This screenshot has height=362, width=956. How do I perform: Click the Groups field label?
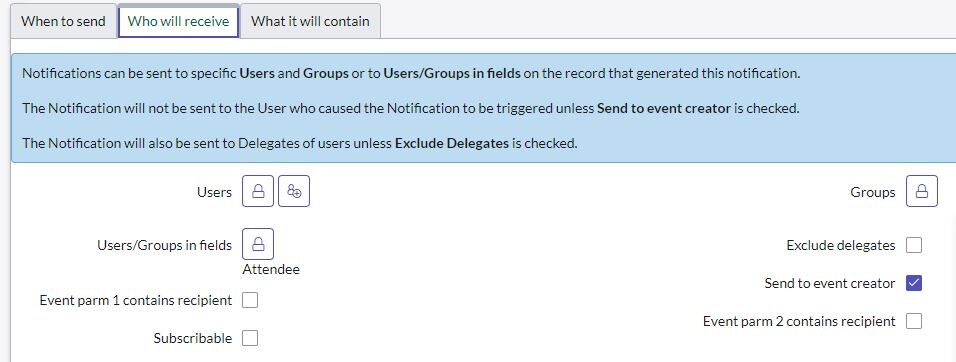tap(872, 192)
